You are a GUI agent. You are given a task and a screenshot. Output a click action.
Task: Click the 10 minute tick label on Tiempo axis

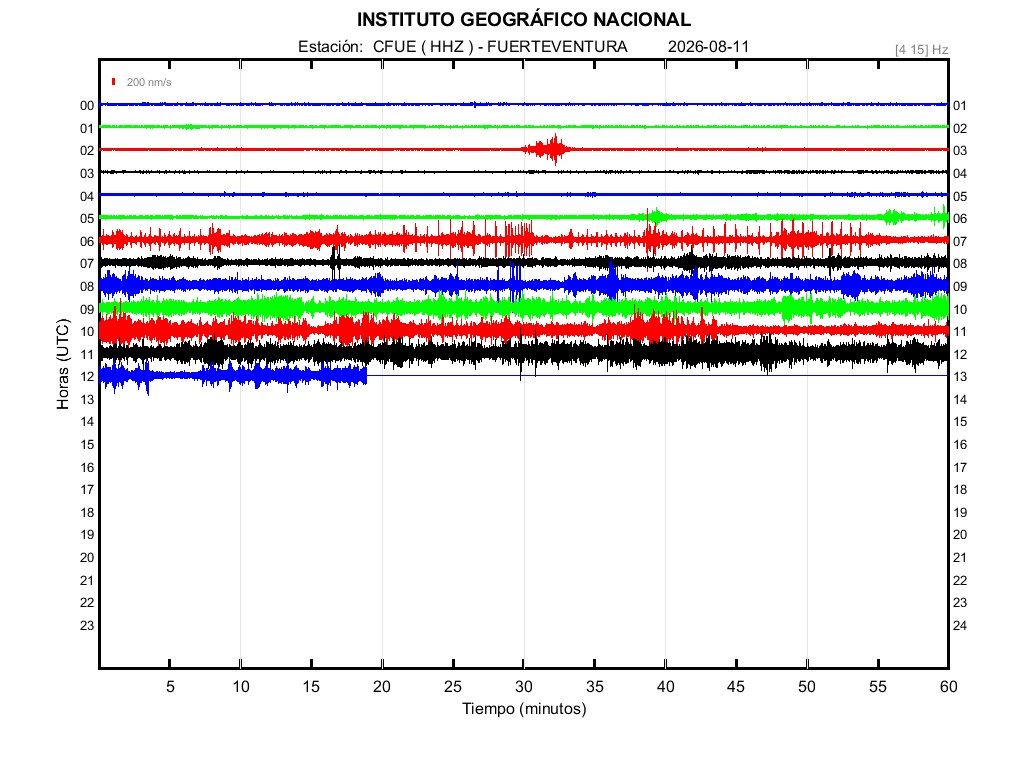(241, 686)
